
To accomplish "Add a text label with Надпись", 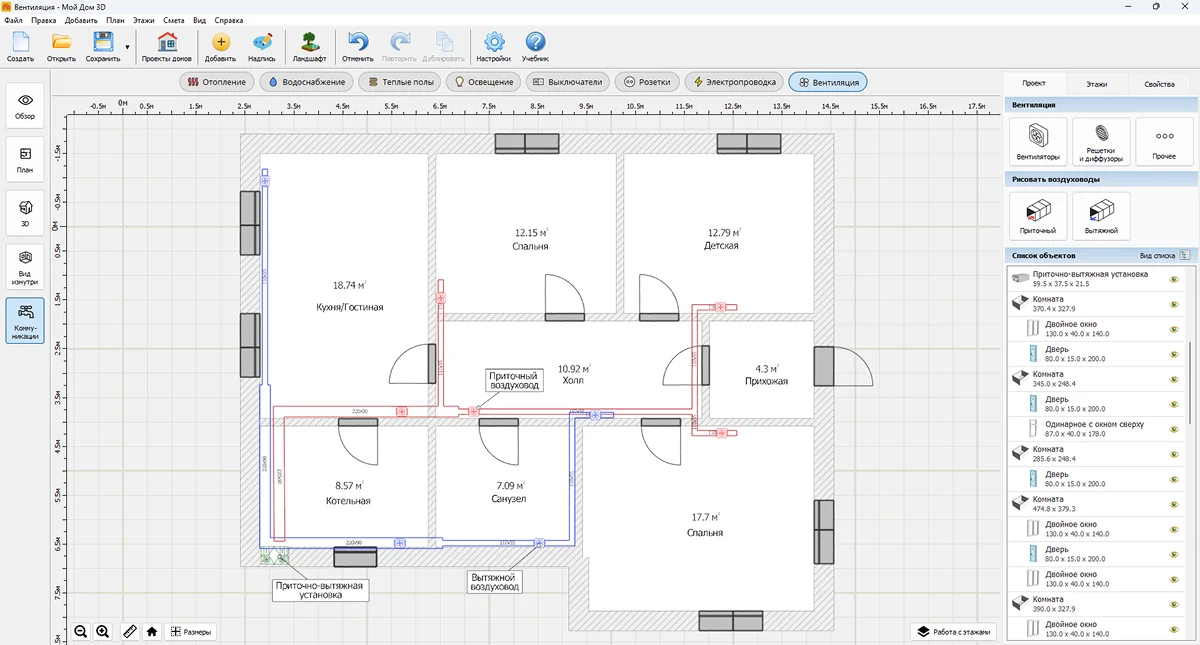I will 262,47.
